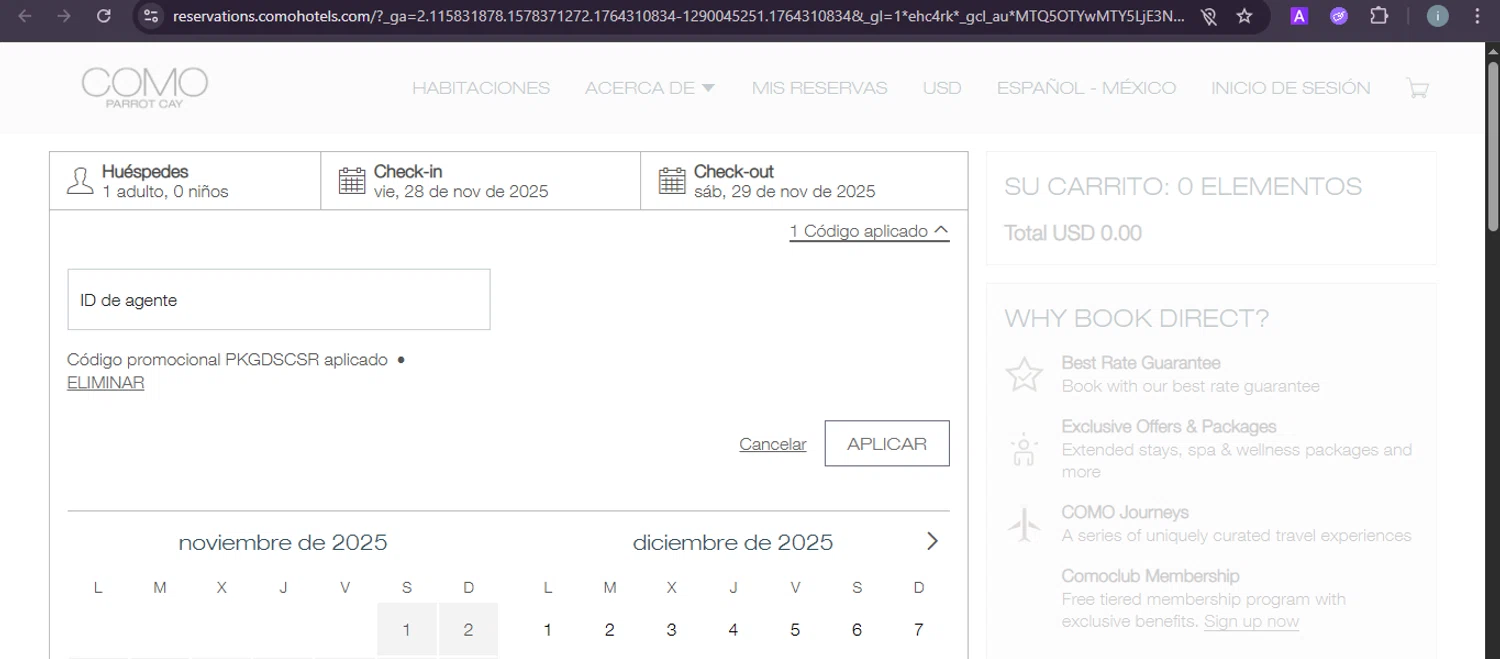Screen dimensions: 1500x659
Task: Click the ID de agente field
Action: pos(279,299)
